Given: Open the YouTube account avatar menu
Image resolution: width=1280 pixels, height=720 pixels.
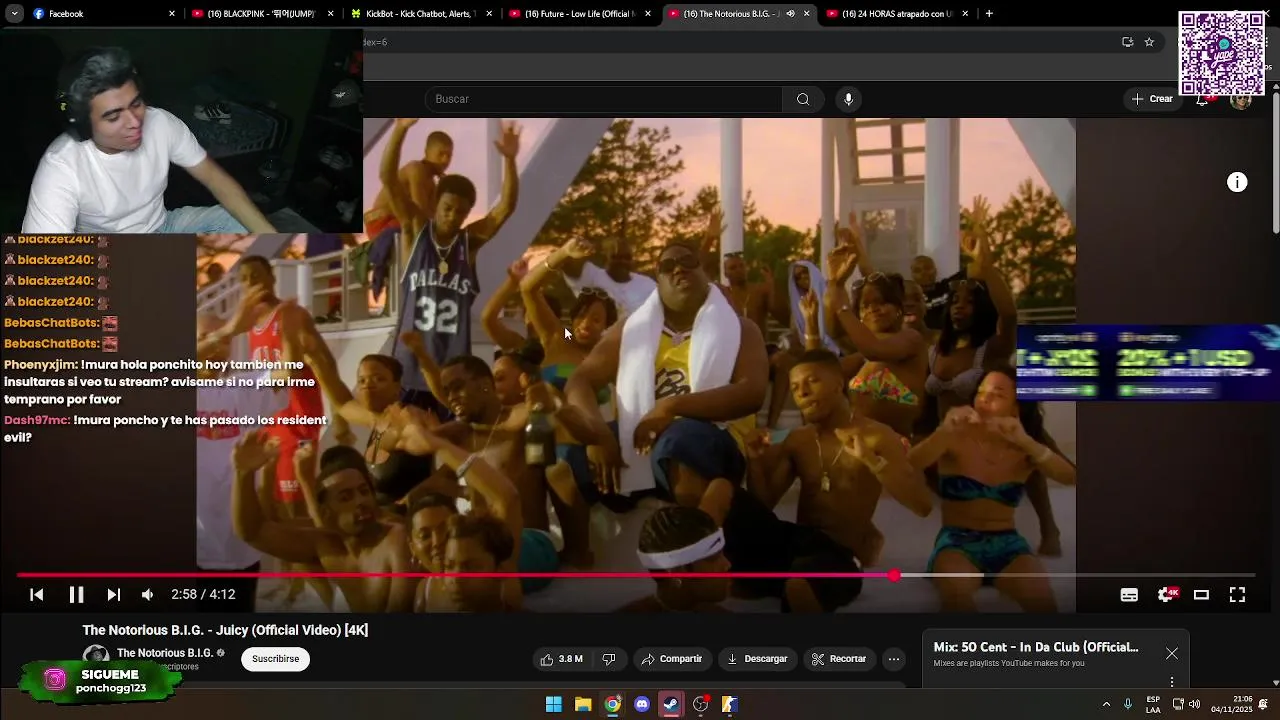Looking at the screenshot, I should 1241,99.
